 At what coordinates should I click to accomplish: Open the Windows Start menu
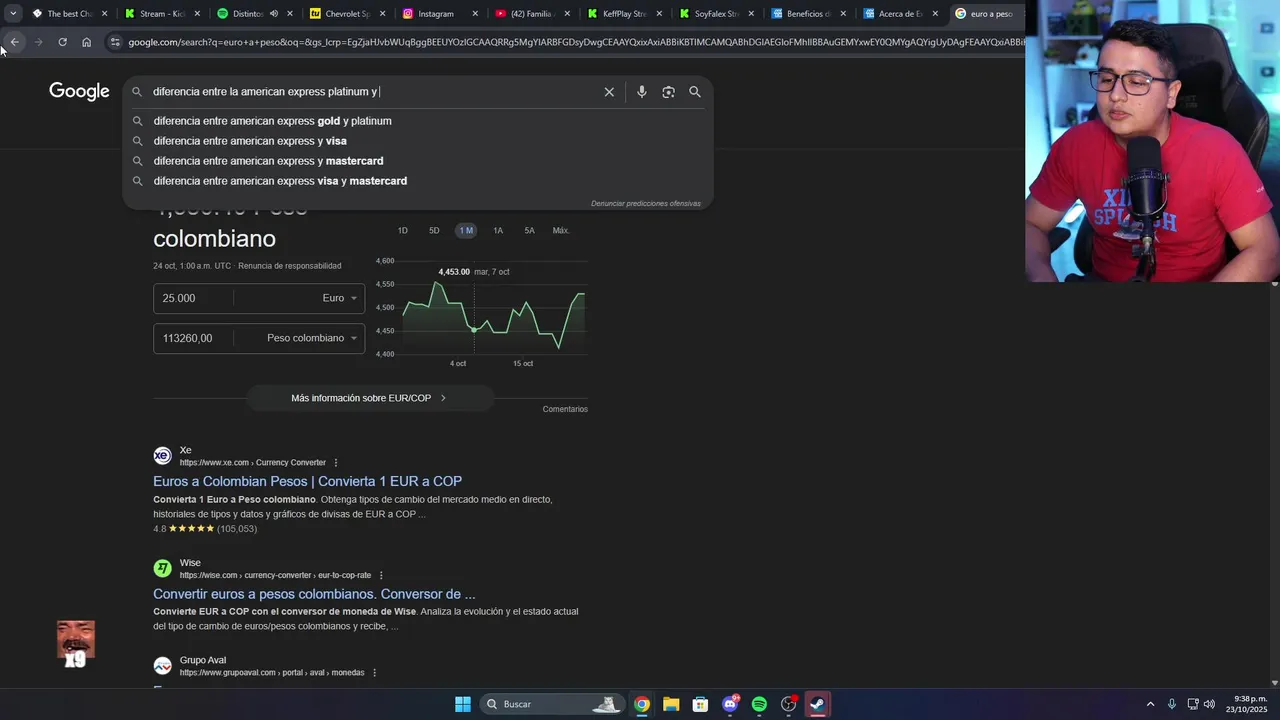tap(463, 704)
